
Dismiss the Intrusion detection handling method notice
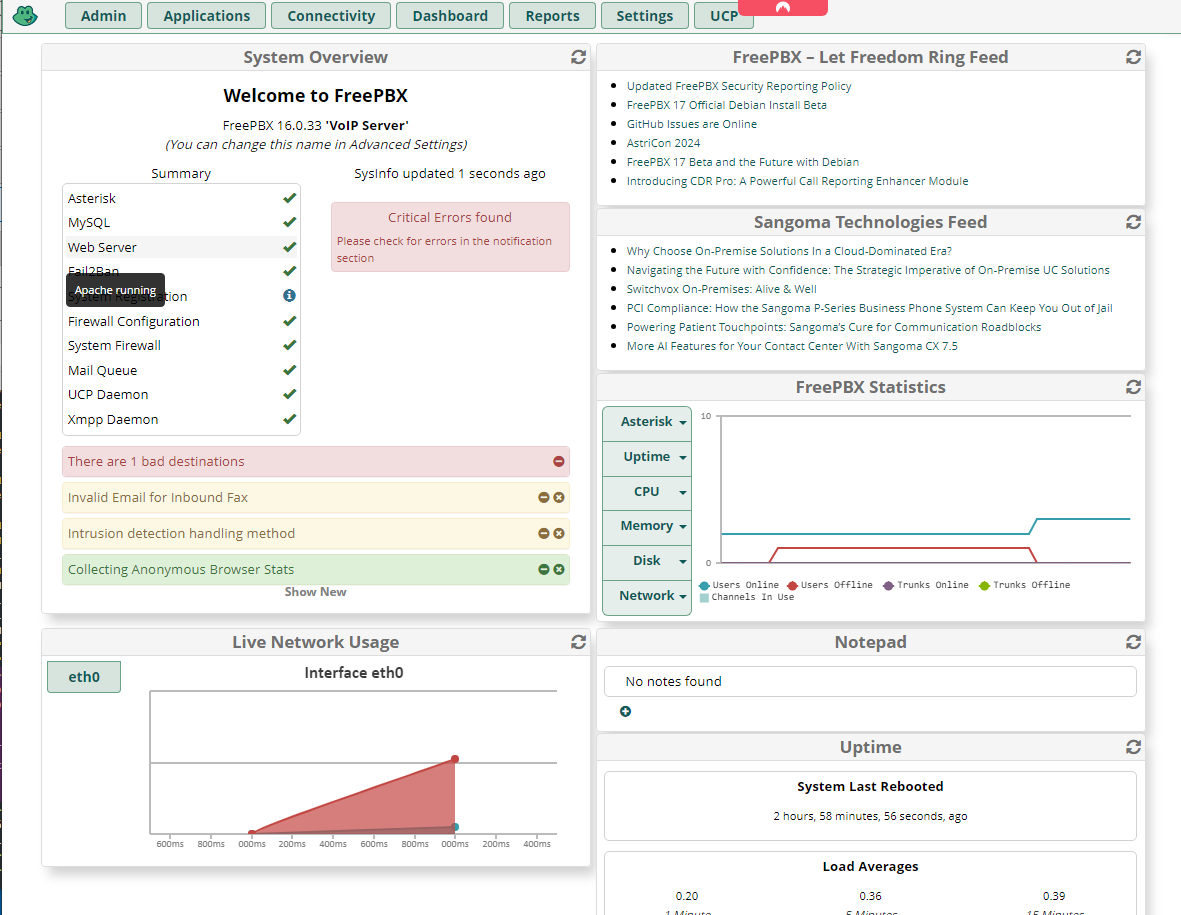coord(559,533)
